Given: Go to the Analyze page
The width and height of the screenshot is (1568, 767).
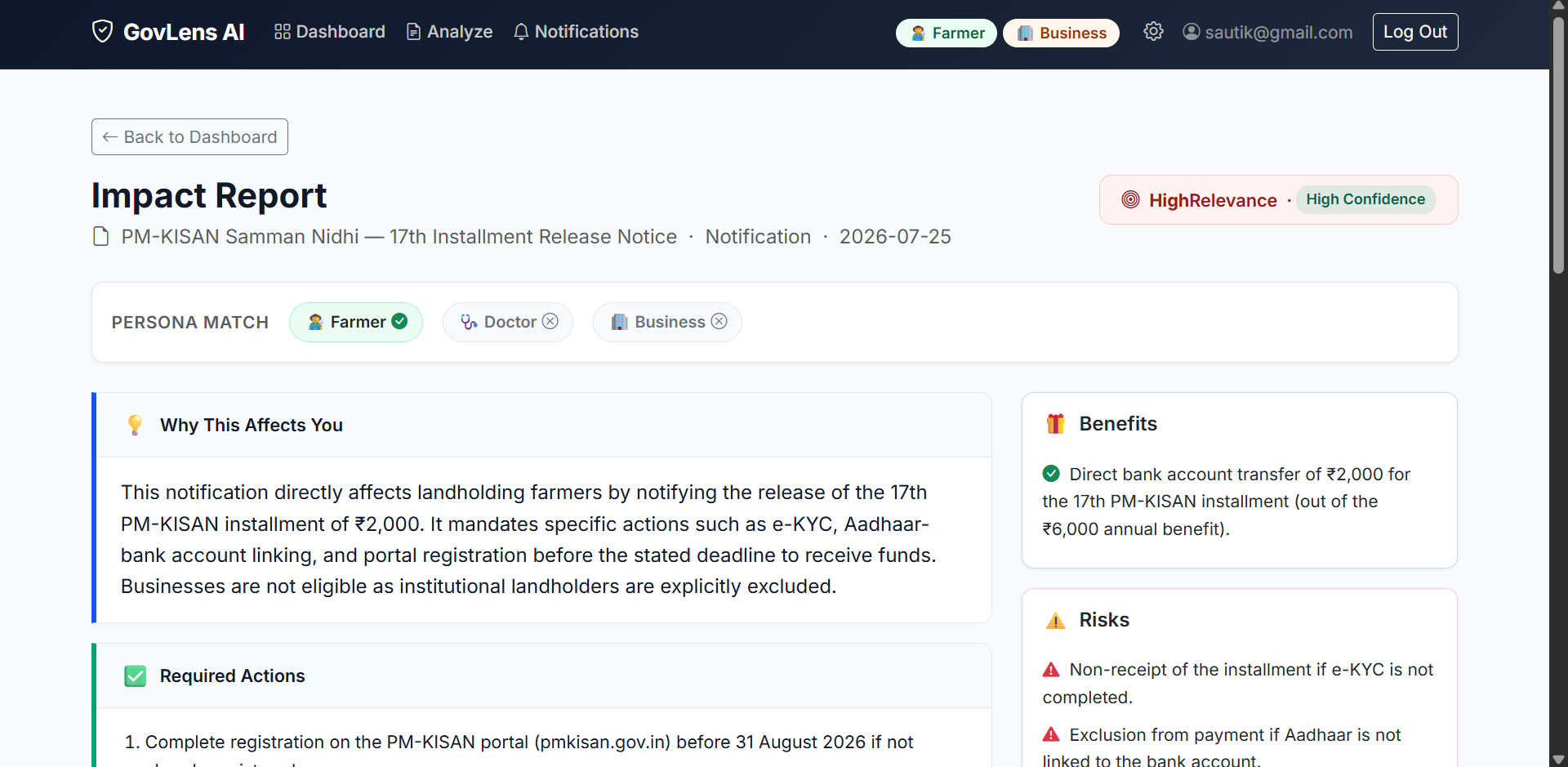Looking at the screenshot, I should click(x=450, y=32).
